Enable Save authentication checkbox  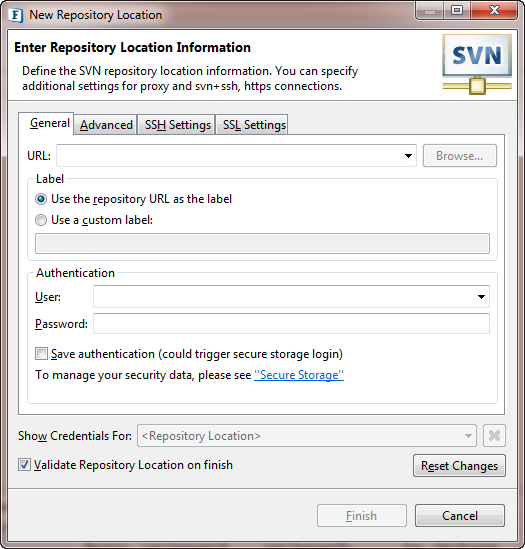(41, 354)
